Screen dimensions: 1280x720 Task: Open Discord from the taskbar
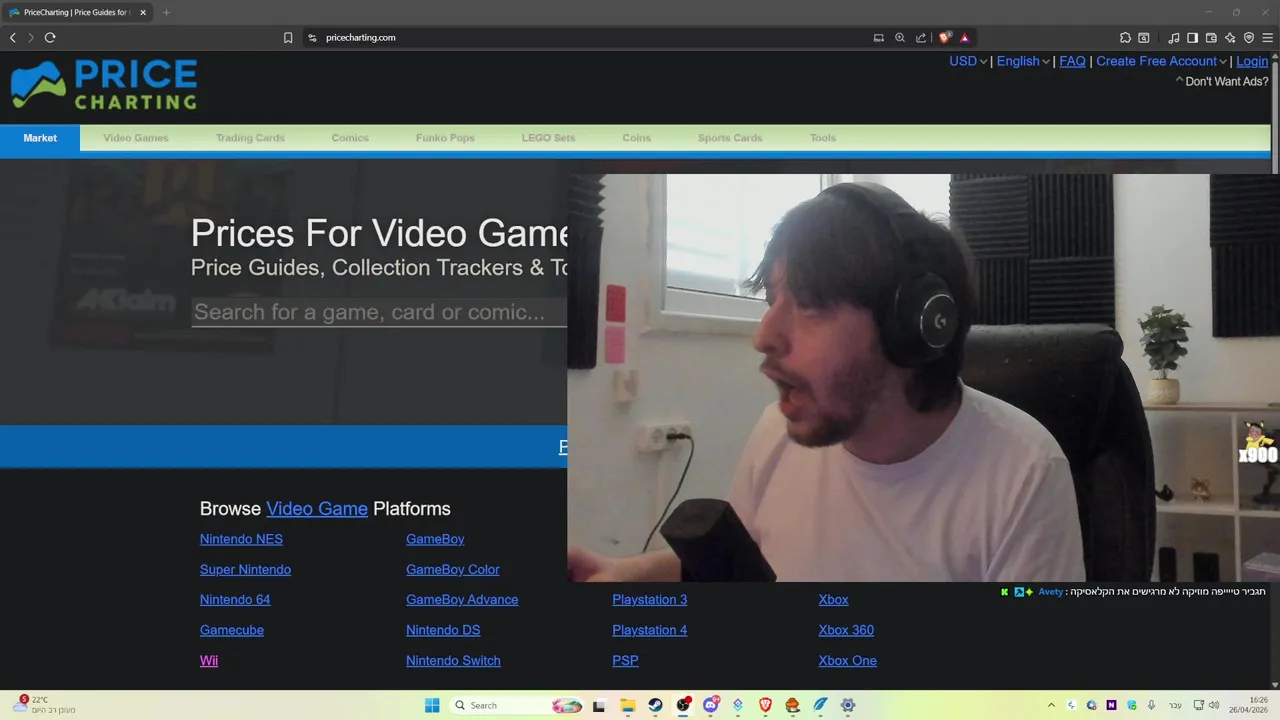point(711,705)
